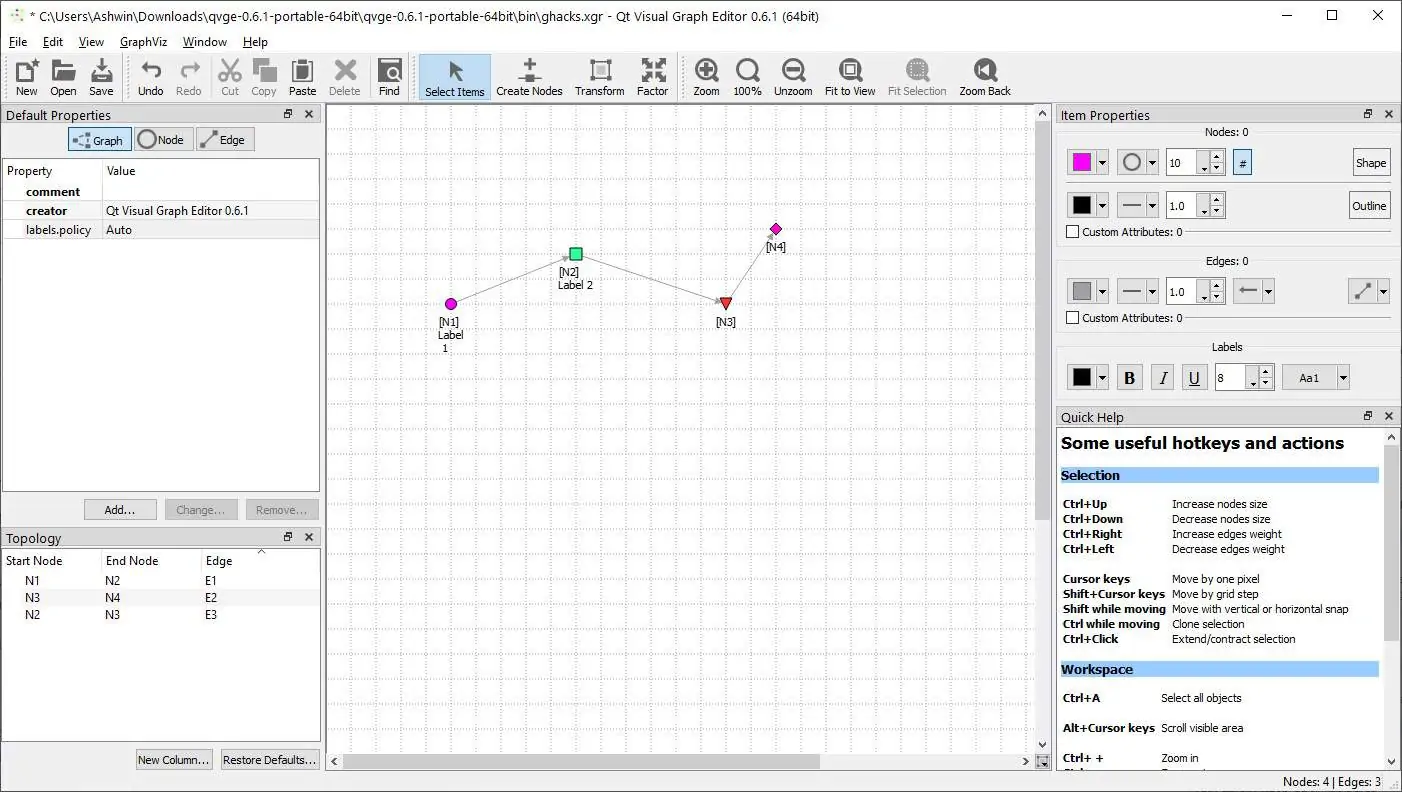Switch to Graph default properties
The image size is (1402, 792).
click(x=100, y=140)
